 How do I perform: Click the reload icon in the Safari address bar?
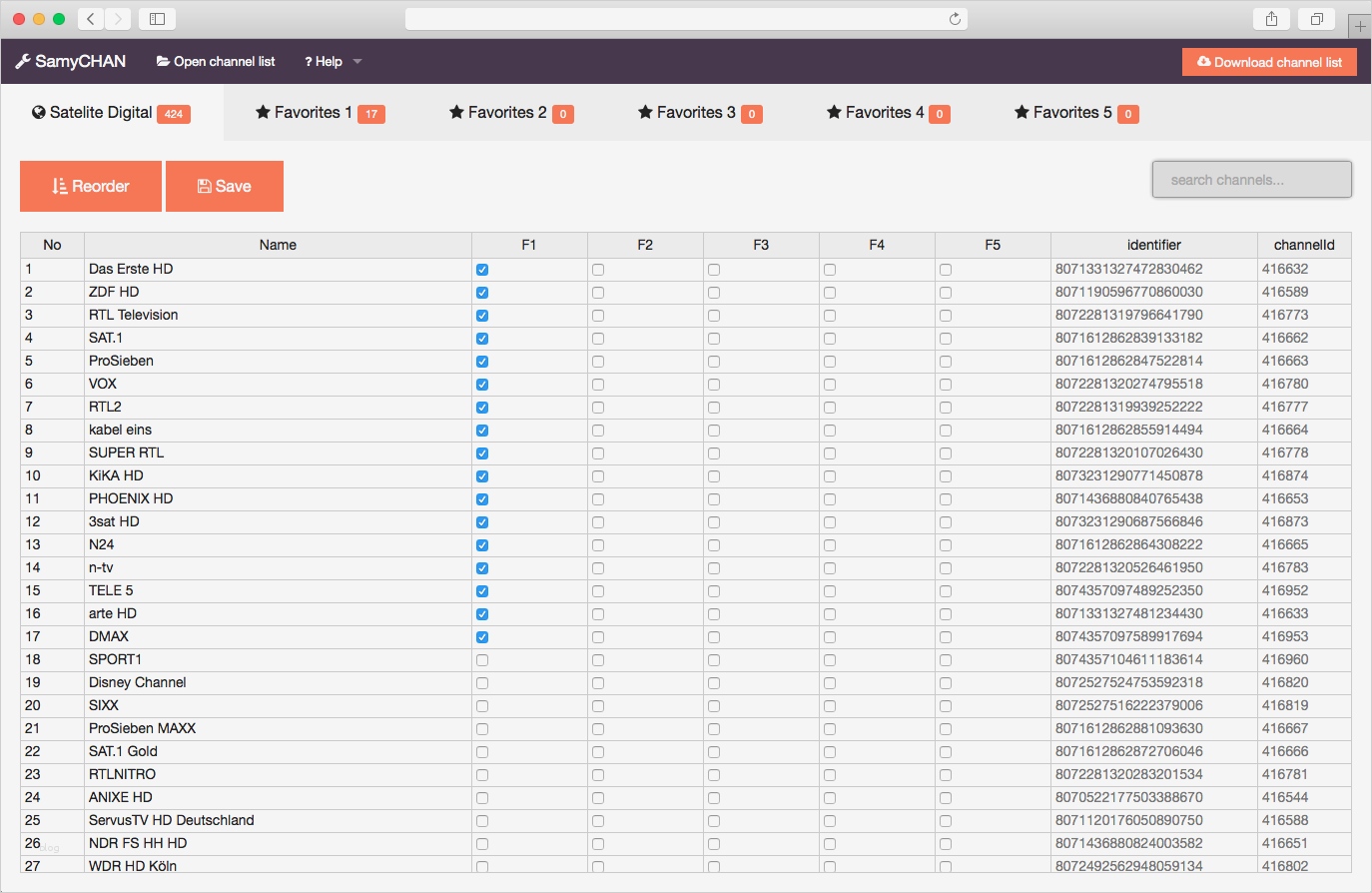(x=954, y=18)
